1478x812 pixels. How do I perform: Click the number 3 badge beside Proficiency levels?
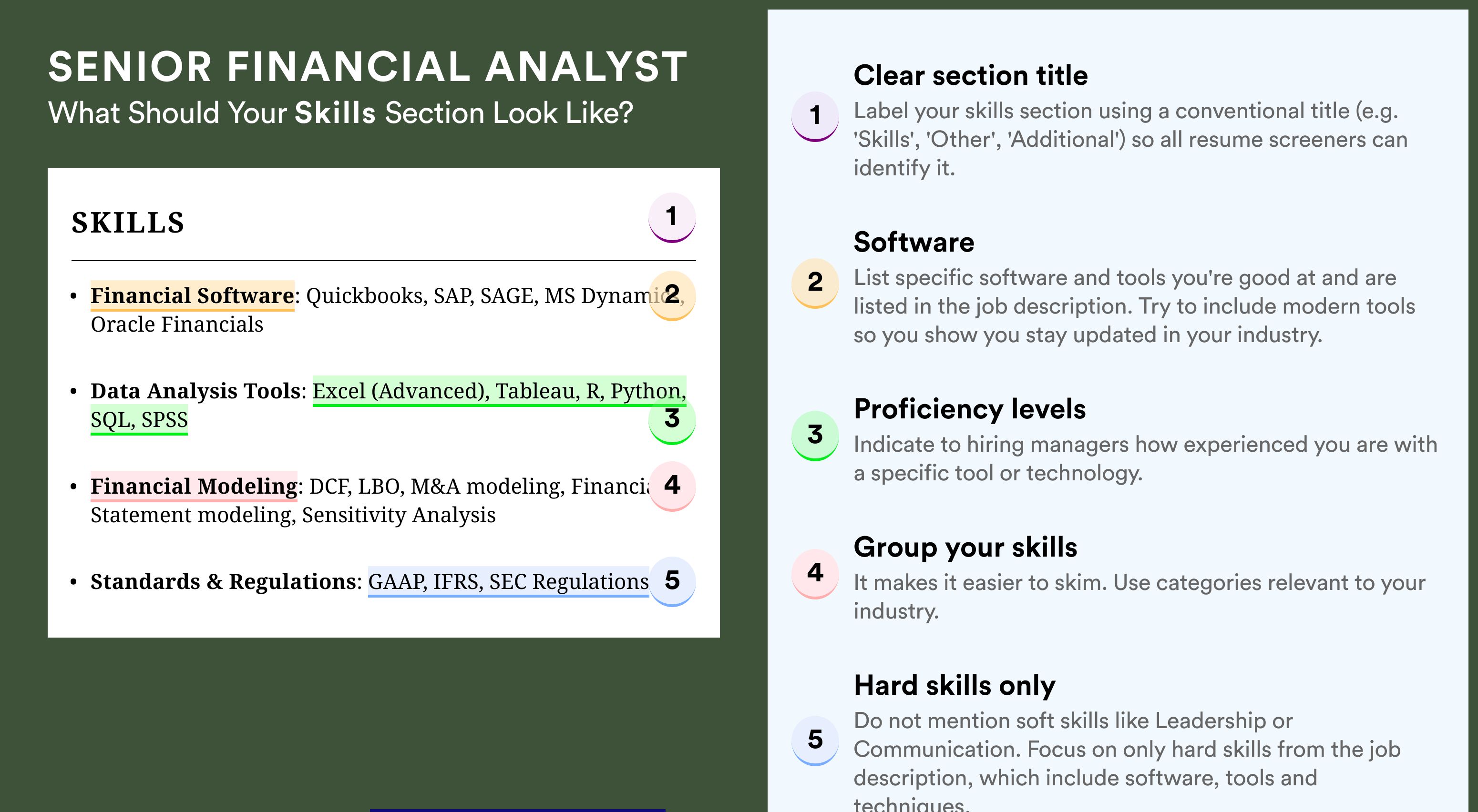pos(815,435)
